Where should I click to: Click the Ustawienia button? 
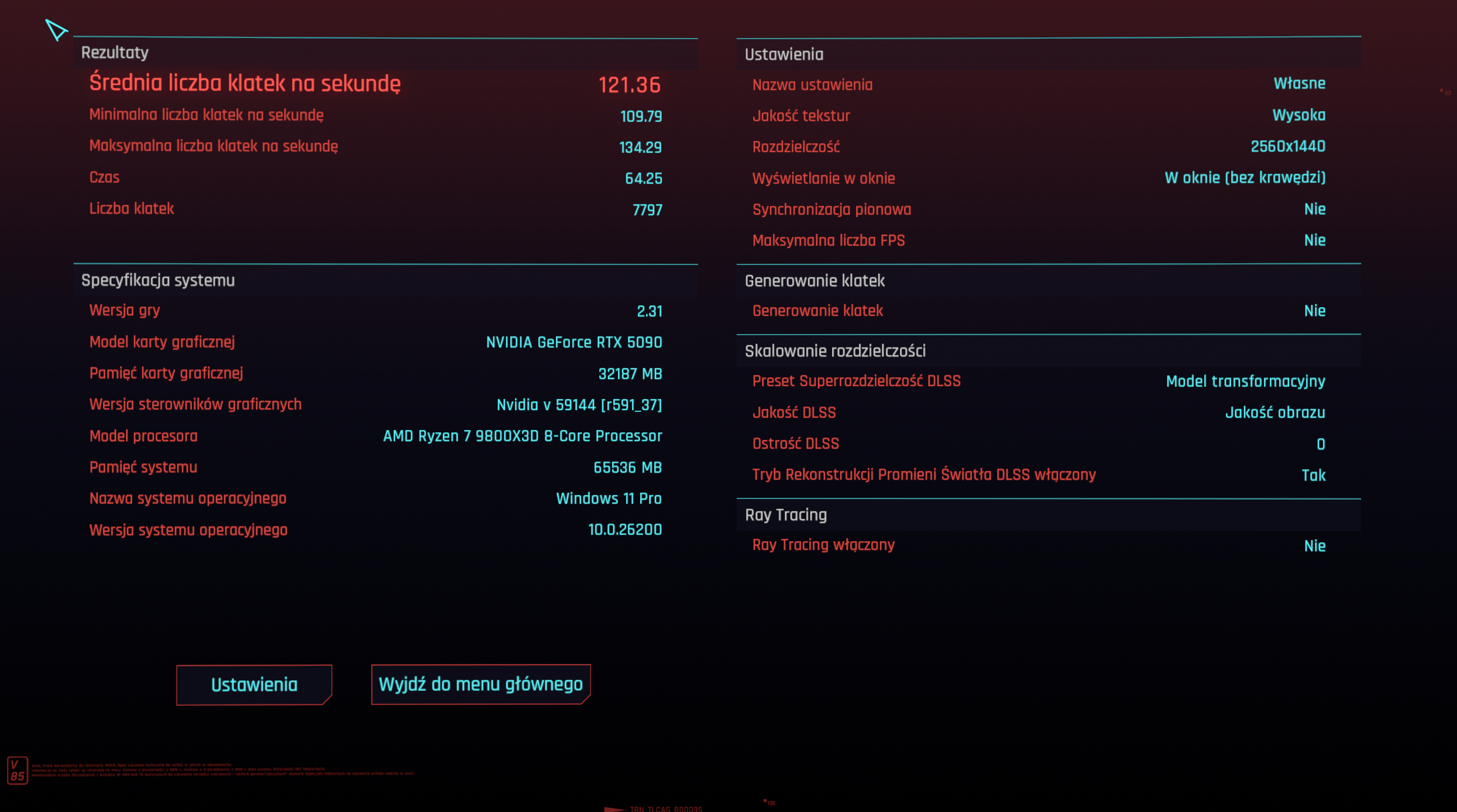coord(254,684)
